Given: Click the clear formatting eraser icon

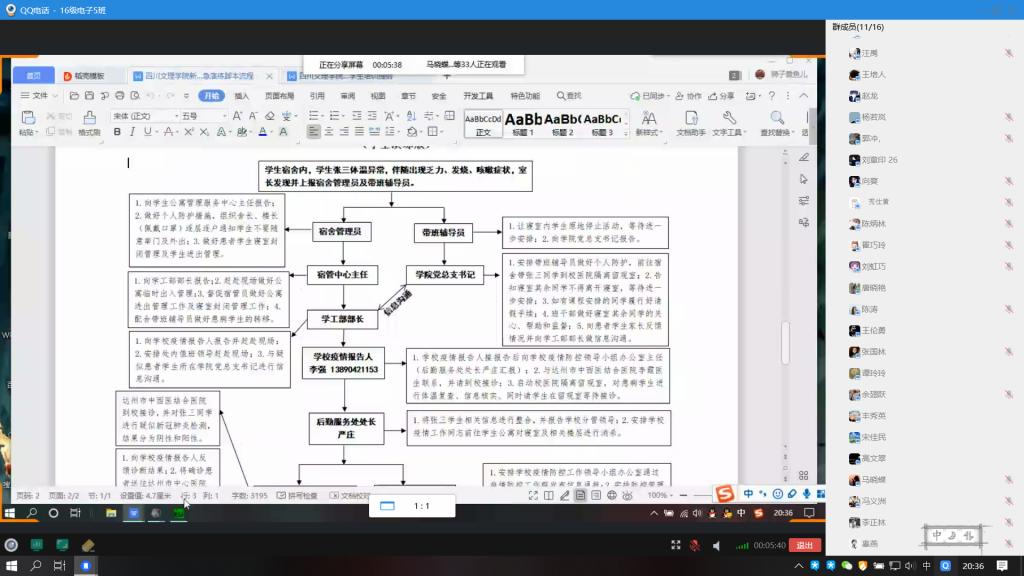Looking at the screenshot, I should point(268,116).
